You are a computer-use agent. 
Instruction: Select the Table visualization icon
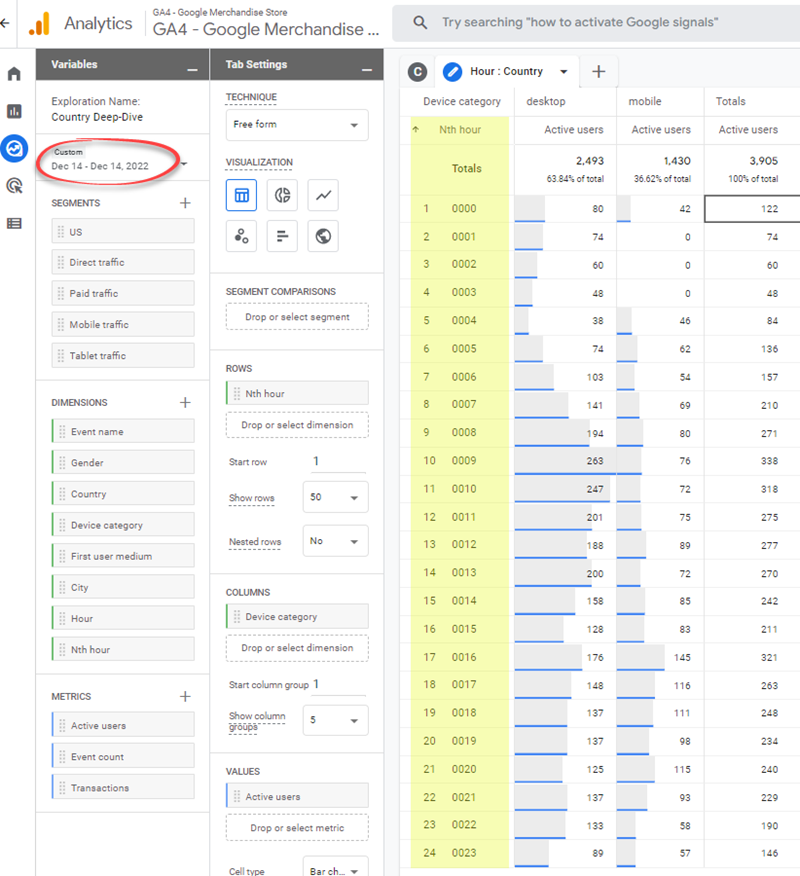[x=241, y=195]
